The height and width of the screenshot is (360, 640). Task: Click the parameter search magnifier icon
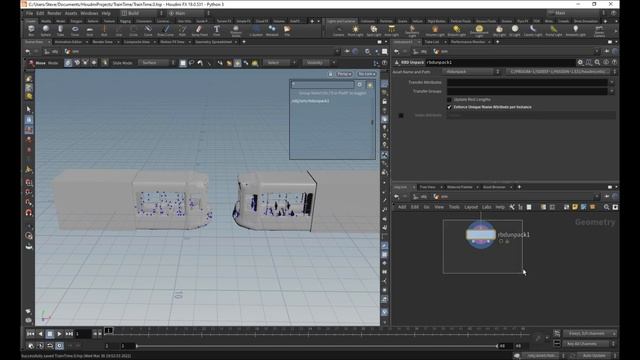pyautogui.click(x=597, y=62)
